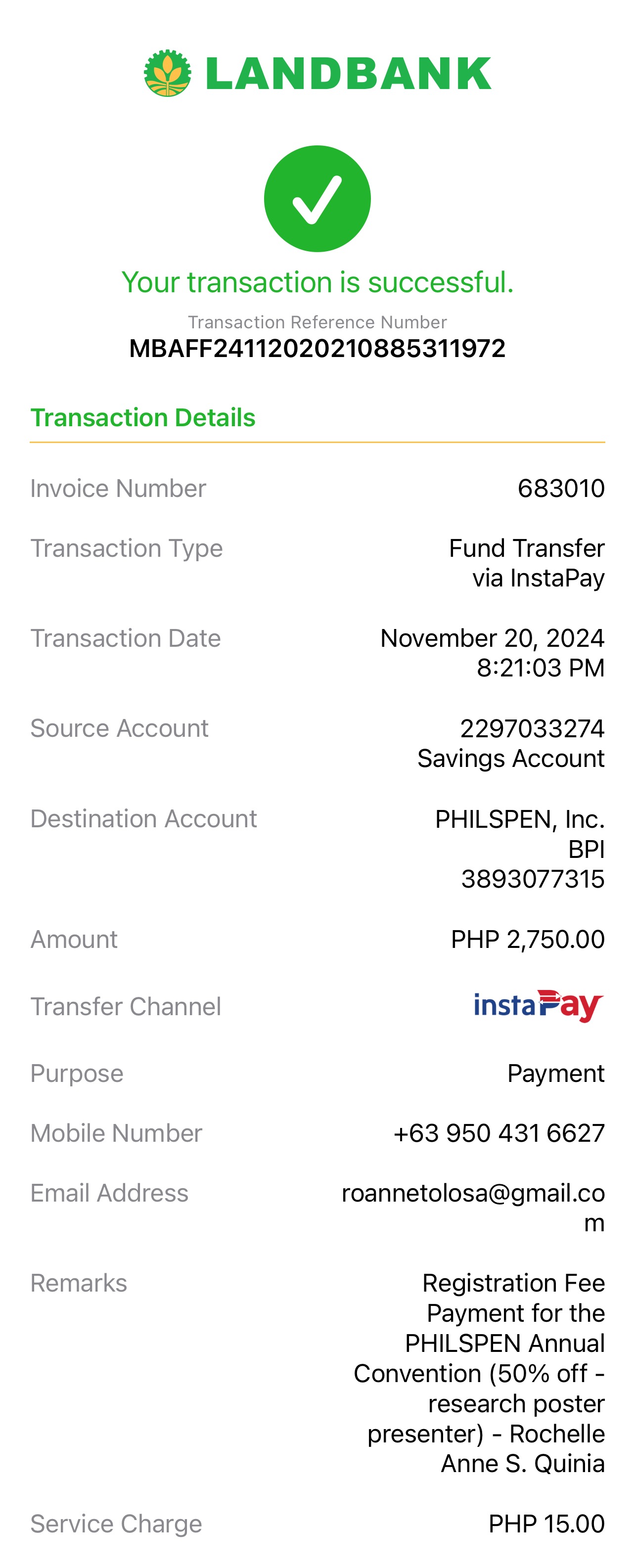Select the transaction reference number MBAFF2411202021…

(317, 348)
